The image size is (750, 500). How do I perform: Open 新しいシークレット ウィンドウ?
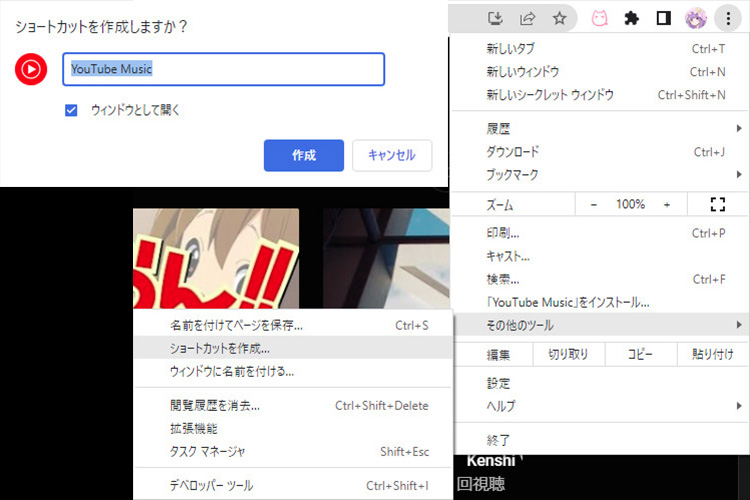[x=599, y=95]
